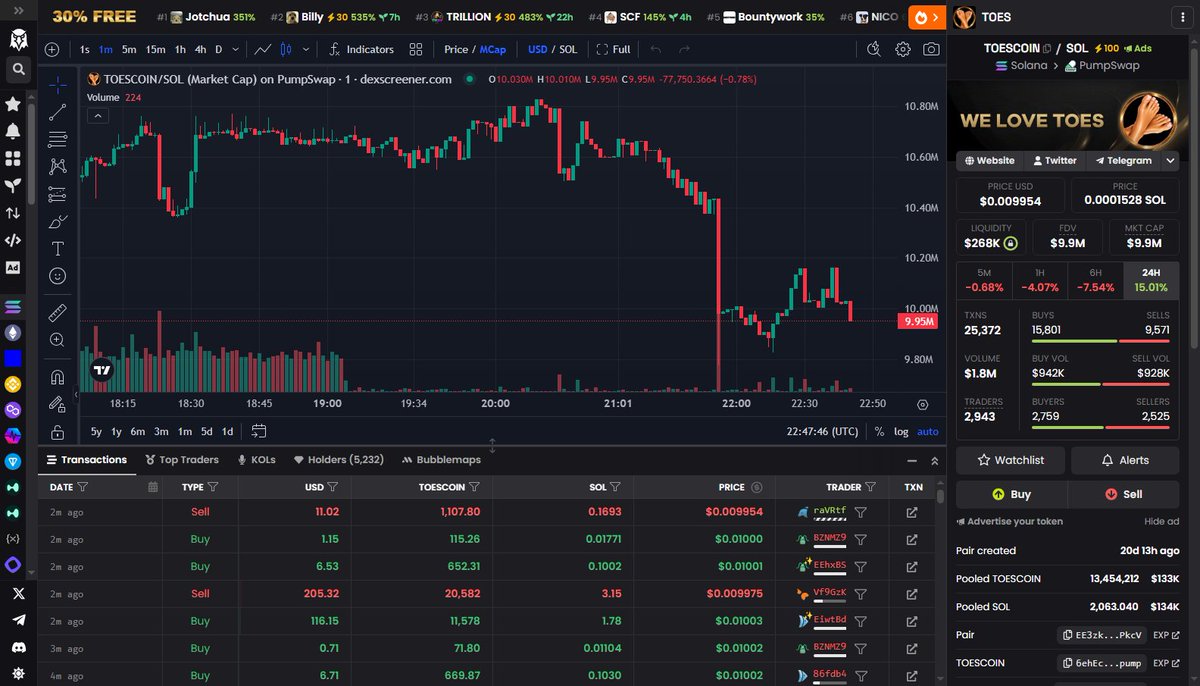Open chart settings gear icon
This screenshot has width=1200, height=686.
pyautogui.click(x=902, y=49)
